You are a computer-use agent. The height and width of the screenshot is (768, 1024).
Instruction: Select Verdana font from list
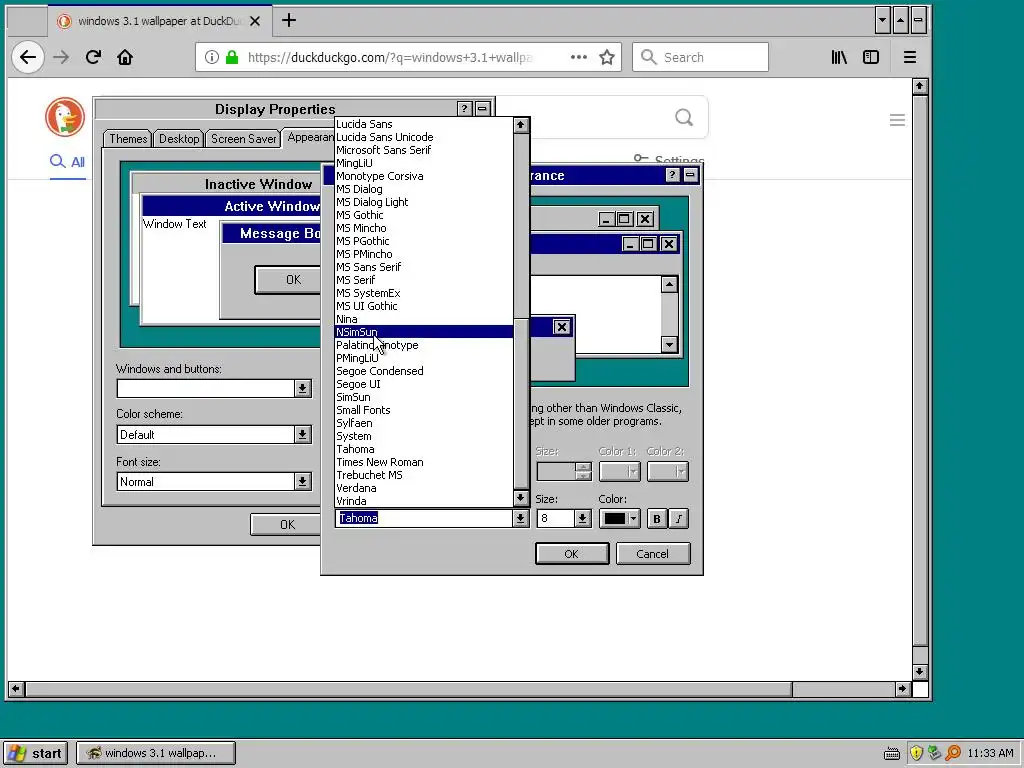(423, 488)
